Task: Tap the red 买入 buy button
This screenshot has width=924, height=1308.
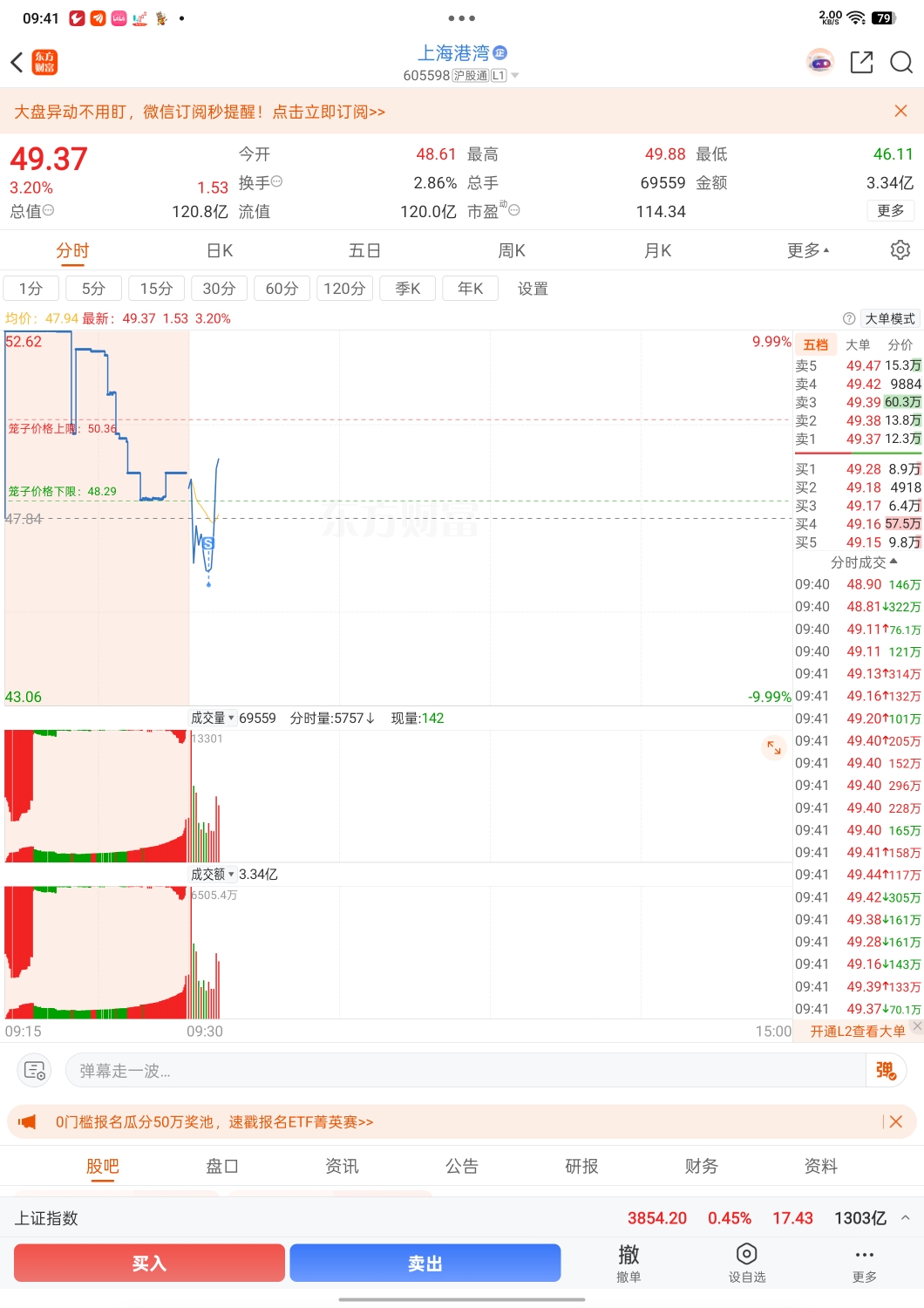Action: coord(149,1263)
